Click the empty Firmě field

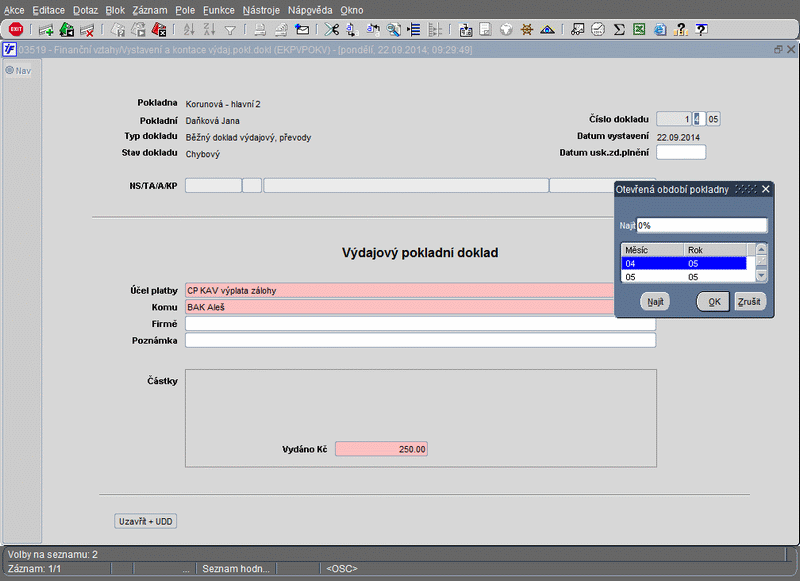[x=420, y=324]
